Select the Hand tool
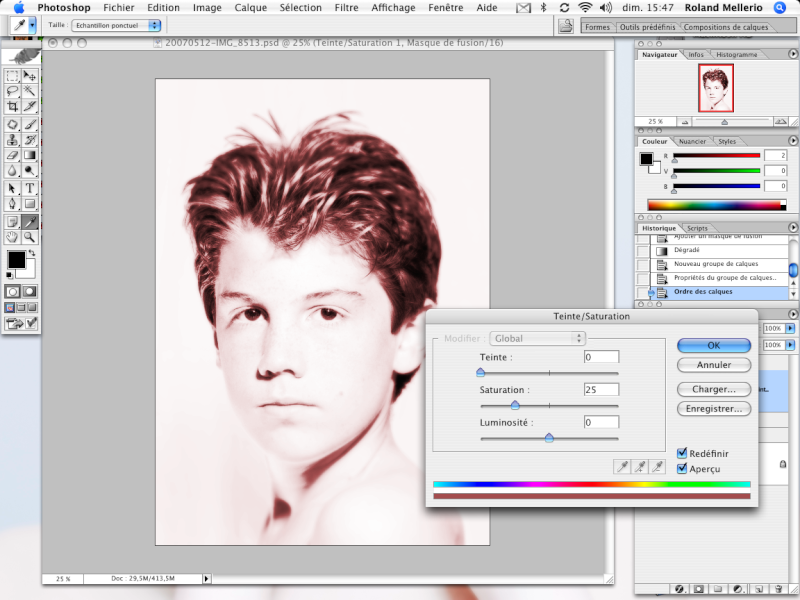Image resolution: width=800 pixels, height=600 pixels. click(x=13, y=237)
